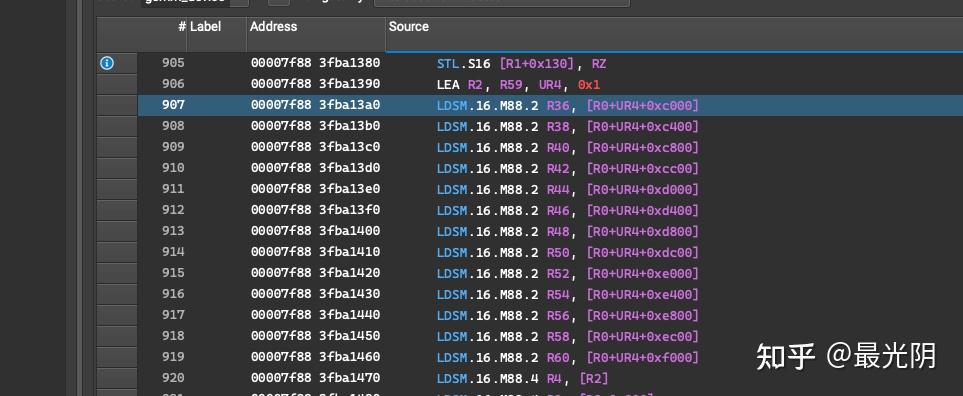Viewport: 963px width, 396px height.
Task: Select row number 905
Action: (x=173, y=63)
